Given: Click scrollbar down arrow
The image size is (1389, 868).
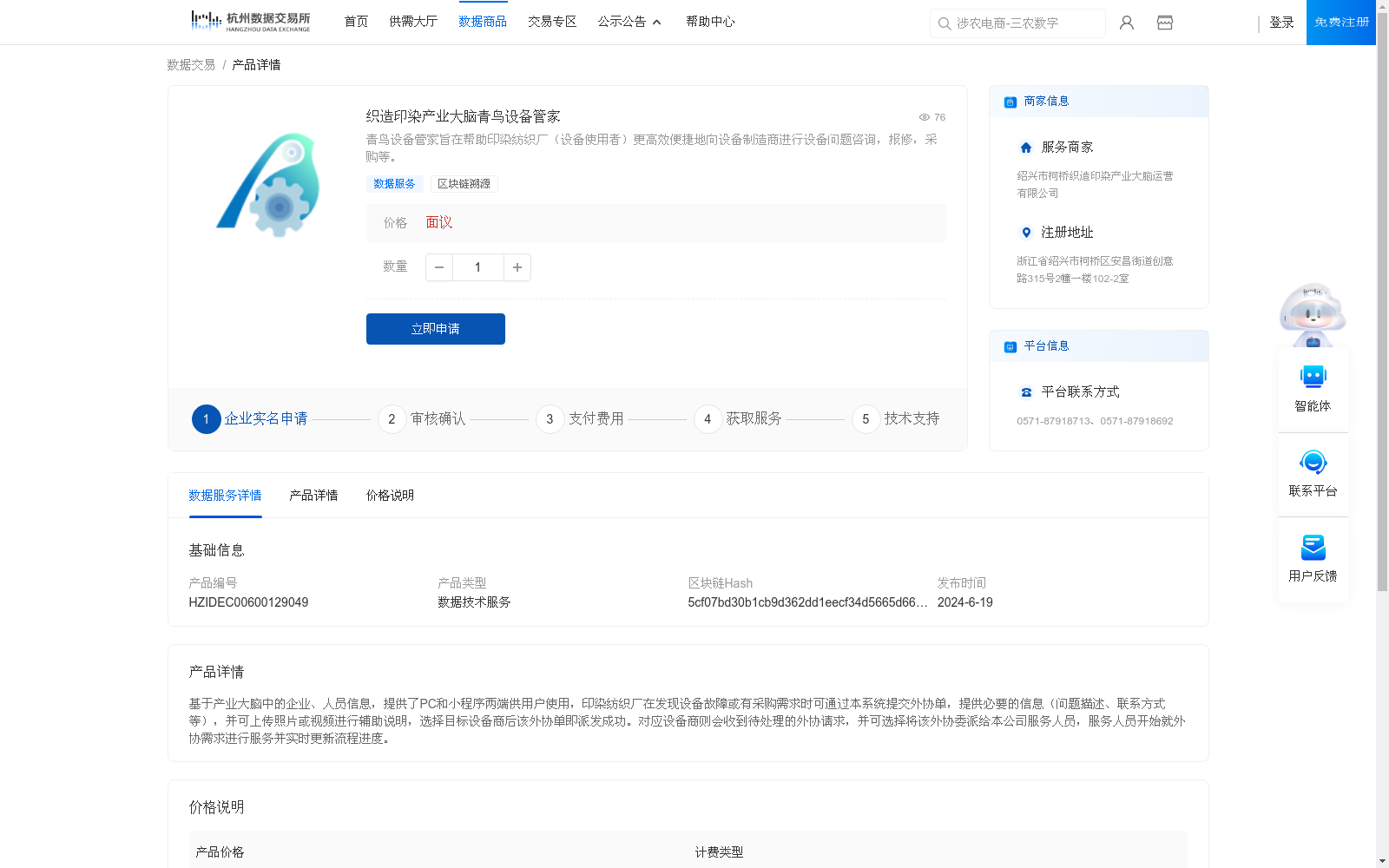Looking at the screenshot, I should click(x=1382, y=862).
